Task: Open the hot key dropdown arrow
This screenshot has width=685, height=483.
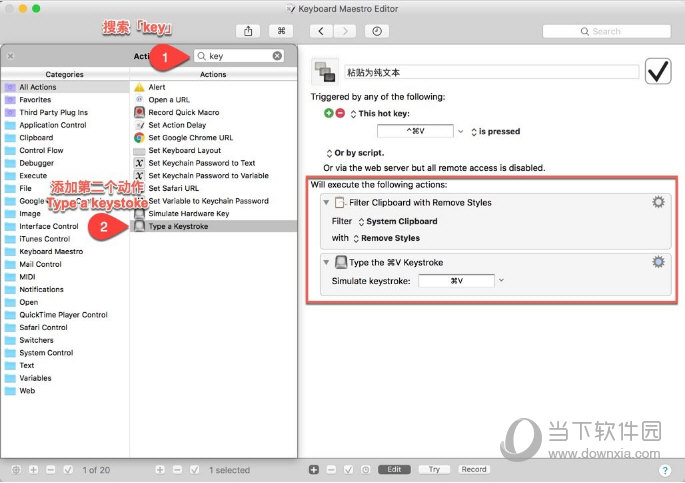Action: coord(460,131)
